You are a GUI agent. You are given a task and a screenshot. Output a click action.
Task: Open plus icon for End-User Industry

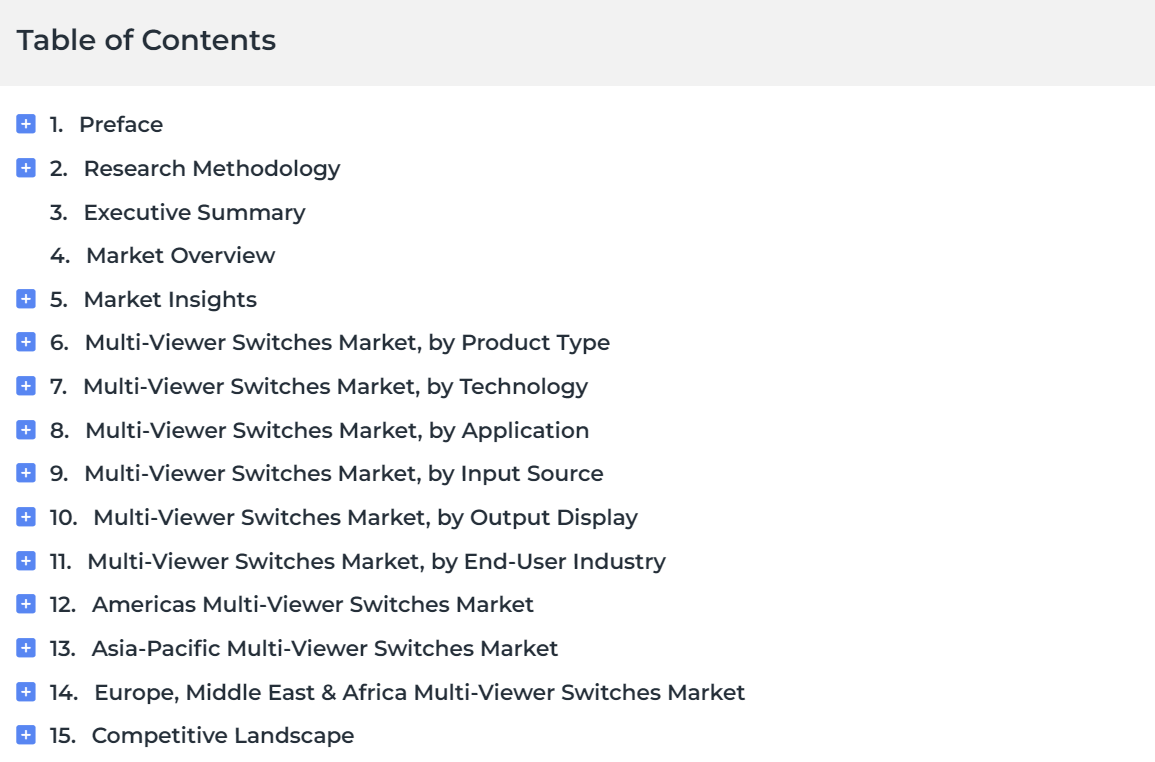(x=26, y=561)
